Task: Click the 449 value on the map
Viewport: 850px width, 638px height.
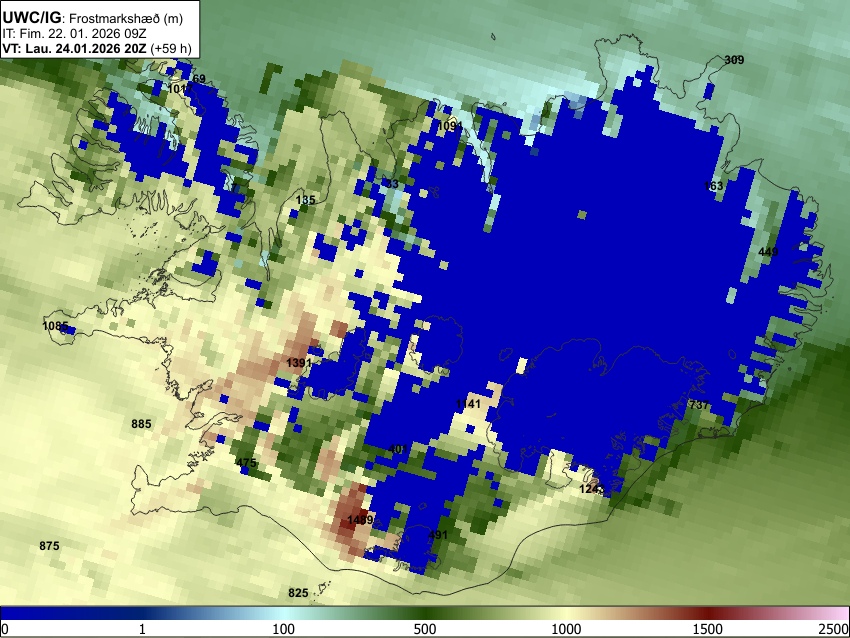Action: 768,252
